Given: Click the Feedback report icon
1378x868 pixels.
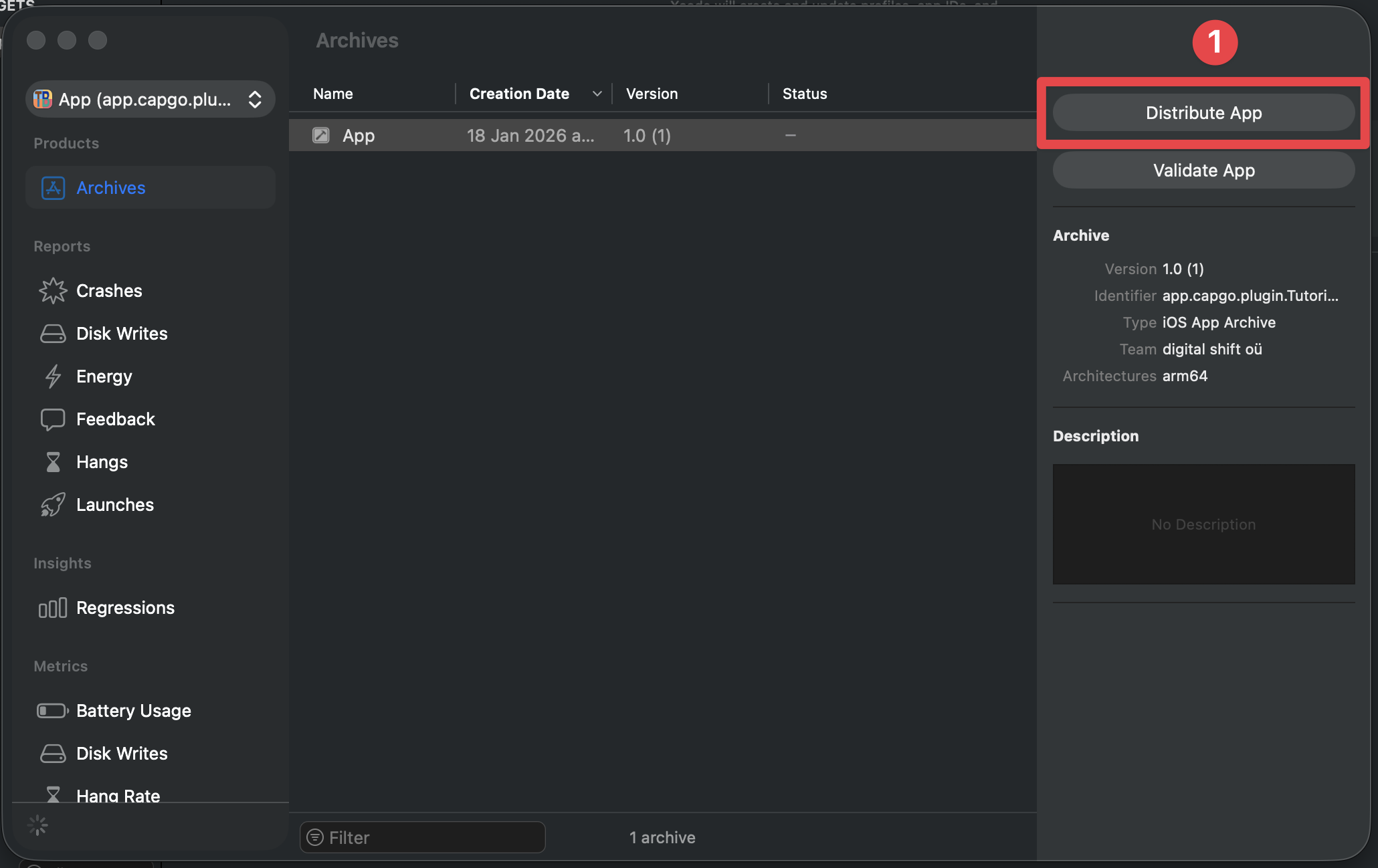Looking at the screenshot, I should tap(53, 419).
